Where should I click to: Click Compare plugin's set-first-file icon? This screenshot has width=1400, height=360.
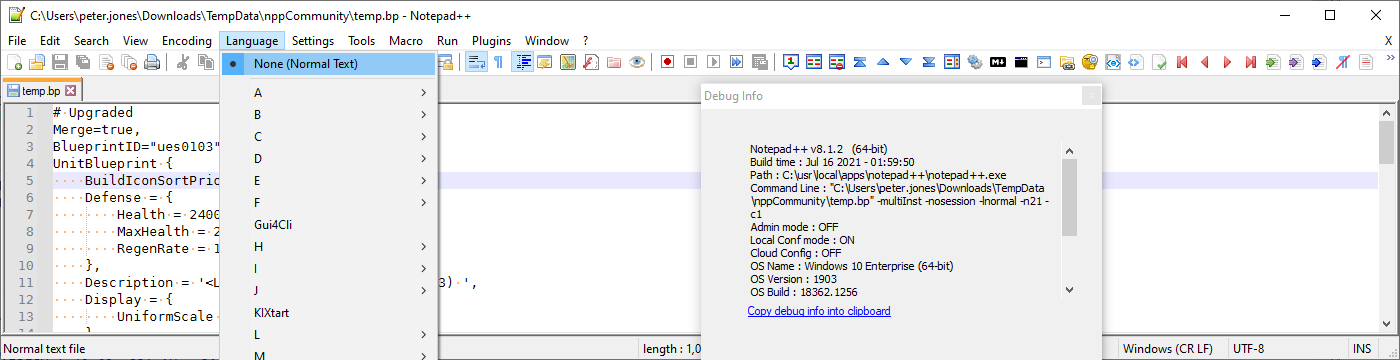(791, 62)
